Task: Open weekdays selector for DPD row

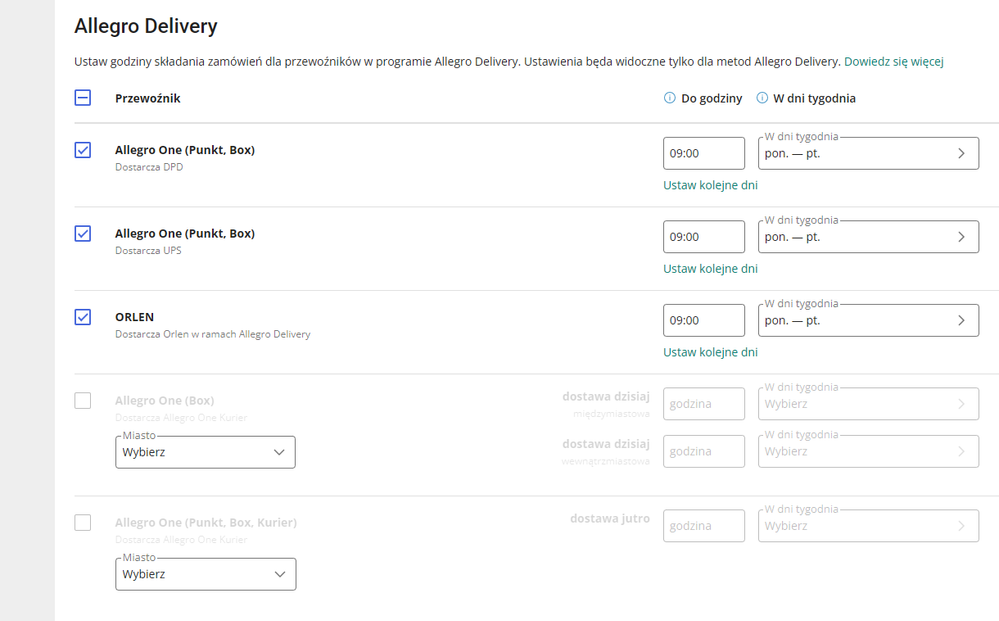Action: pyautogui.click(x=868, y=153)
